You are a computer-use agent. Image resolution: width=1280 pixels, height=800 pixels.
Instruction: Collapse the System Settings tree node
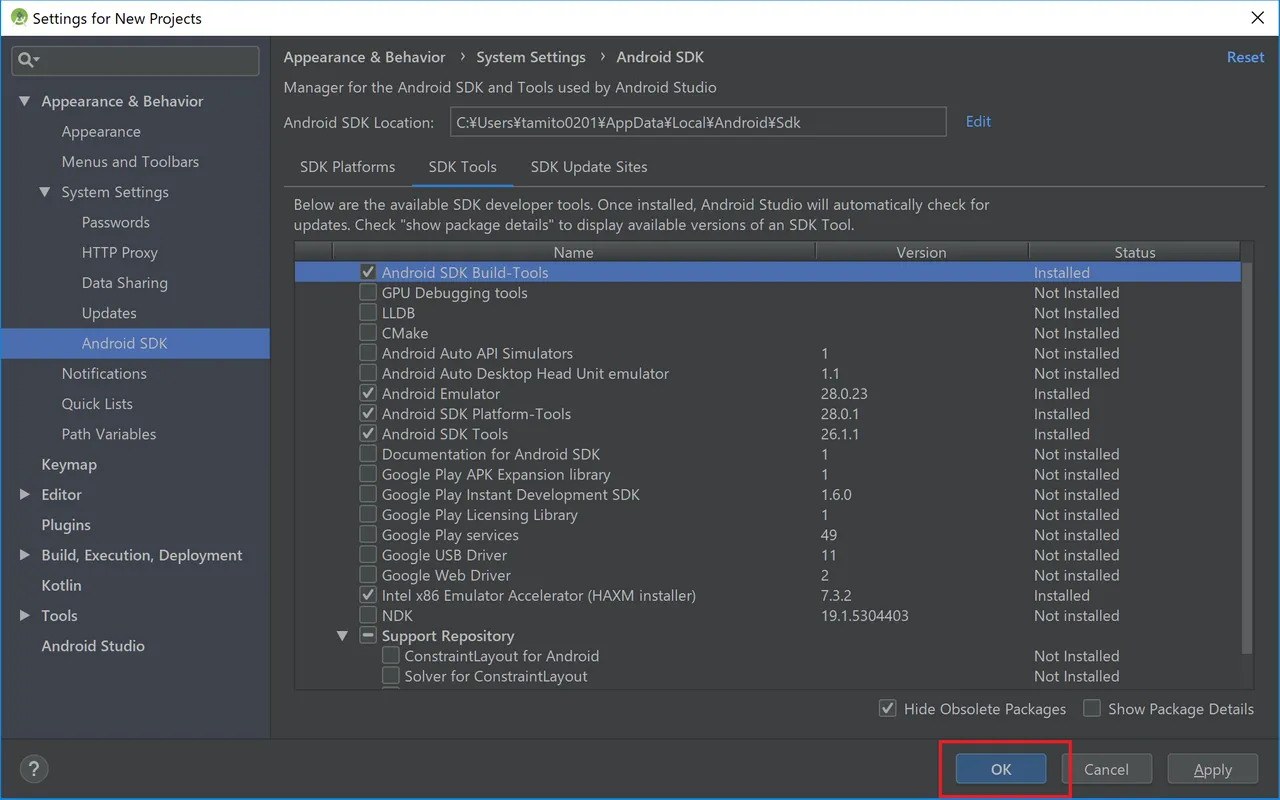(x=45, y=192)
